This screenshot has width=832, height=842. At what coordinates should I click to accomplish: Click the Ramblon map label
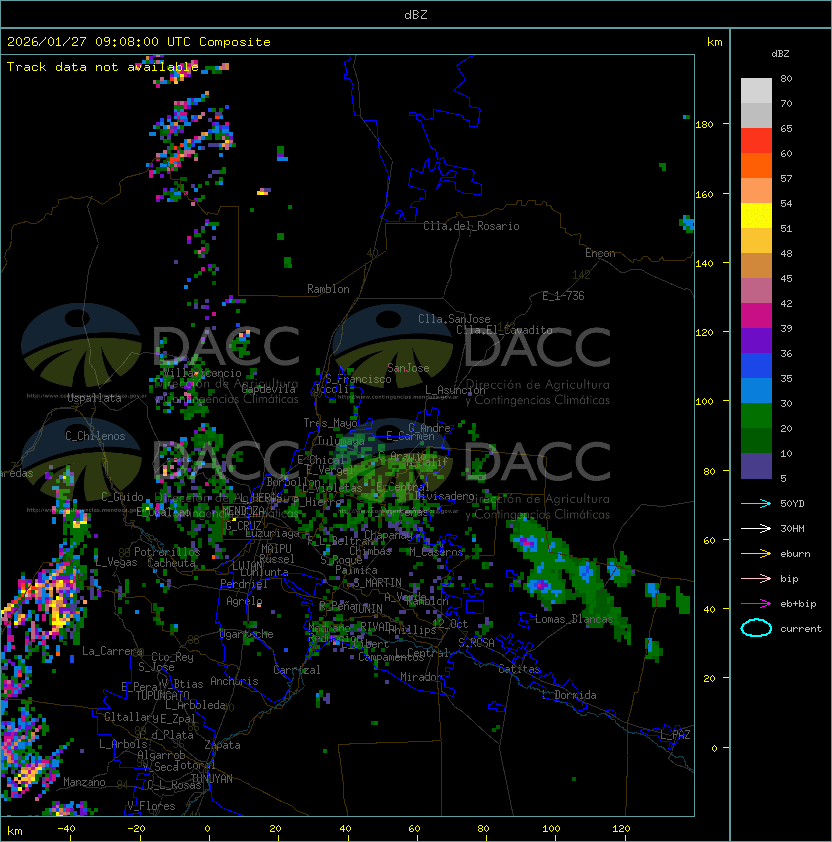(328, 289)
